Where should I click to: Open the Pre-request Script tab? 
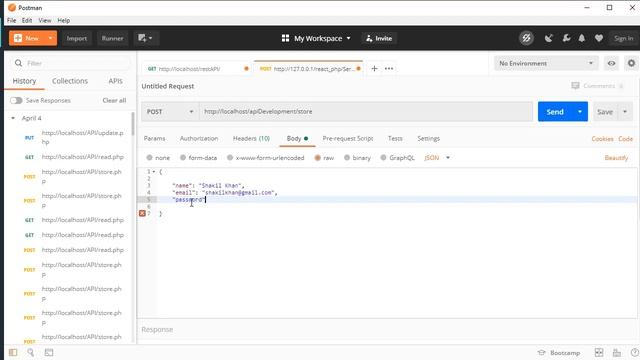[x=348, y=139]
